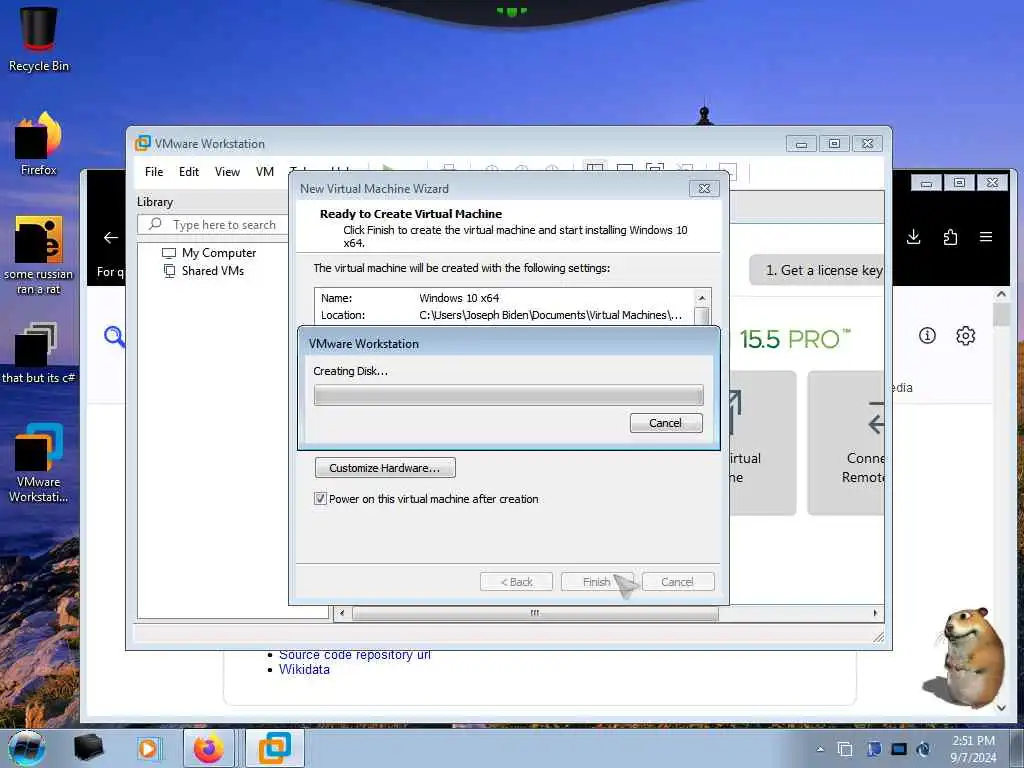Open the Firefox desktop shortcut
This screenshot has height=768, width=1024.
tap(39, 144)
